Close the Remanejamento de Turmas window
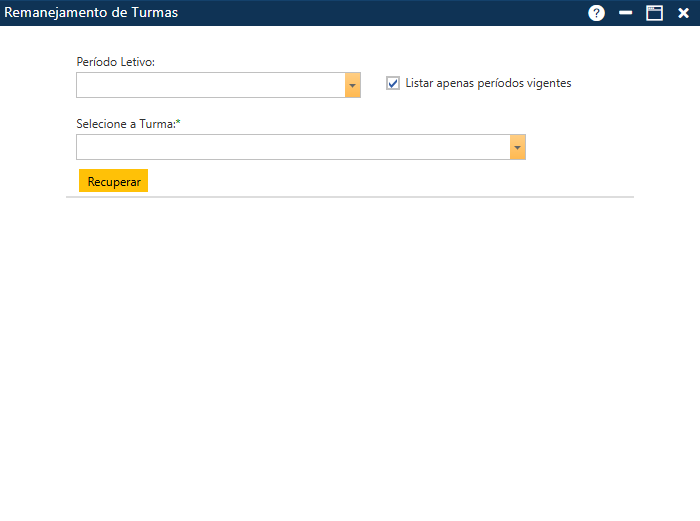This screenshot has width=700, height=521. click(684, 13)
